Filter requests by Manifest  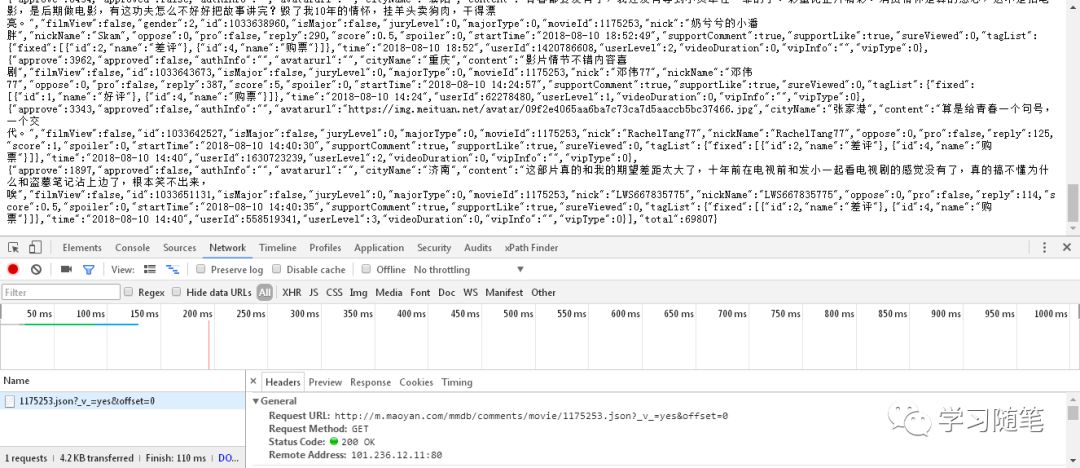click(504, 292)
